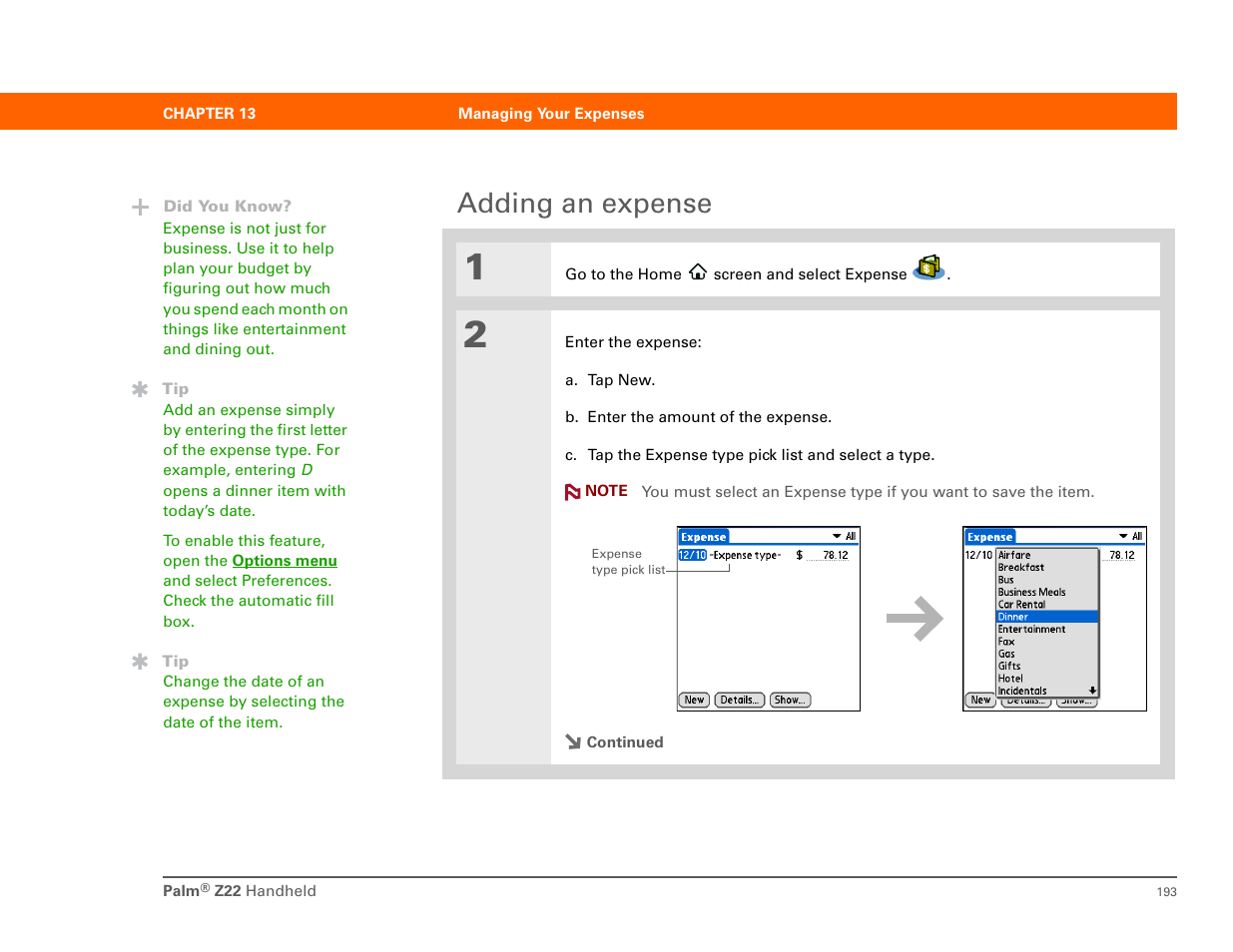Viewport: 1233px width, 952px height.
Task: Click the Did You Know? heading
Action: point(228,207)
